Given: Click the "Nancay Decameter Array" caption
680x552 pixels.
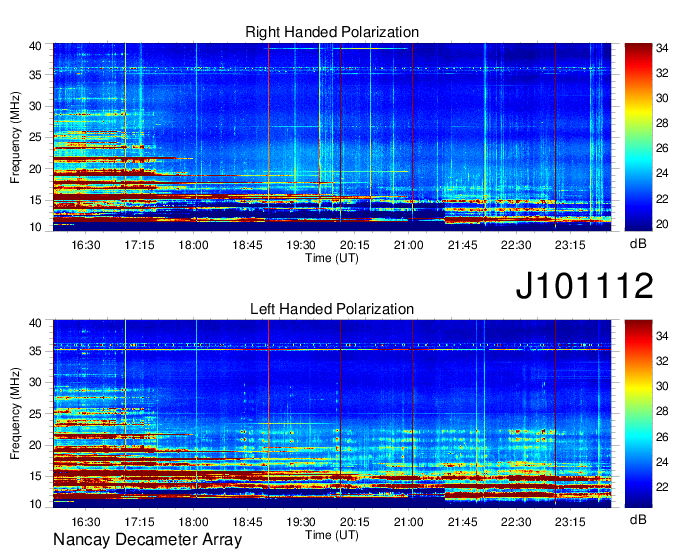Looking at the screenshot, I should click(147, 540).
